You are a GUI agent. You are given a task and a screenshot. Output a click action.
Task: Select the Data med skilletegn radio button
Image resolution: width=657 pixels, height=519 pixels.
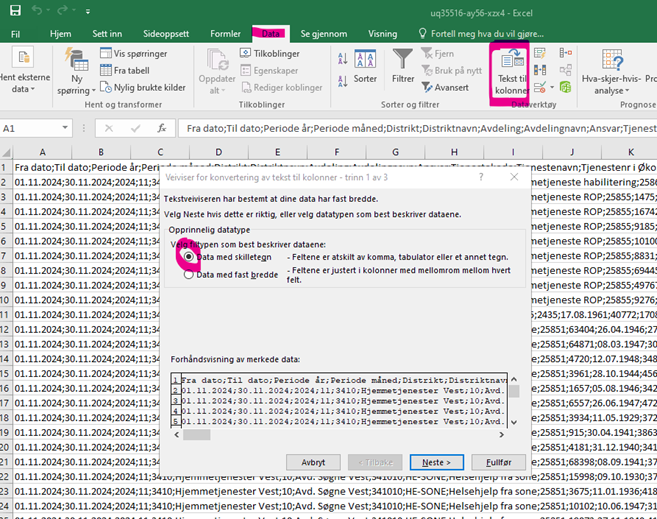tap(189, 257)
